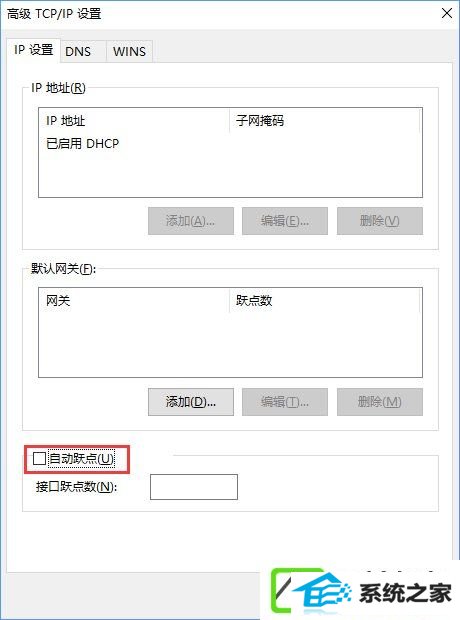The image size is (460, 620).
Task: Close the 高级 TCP/IP 设置 dialog
Action: (447, 13)
